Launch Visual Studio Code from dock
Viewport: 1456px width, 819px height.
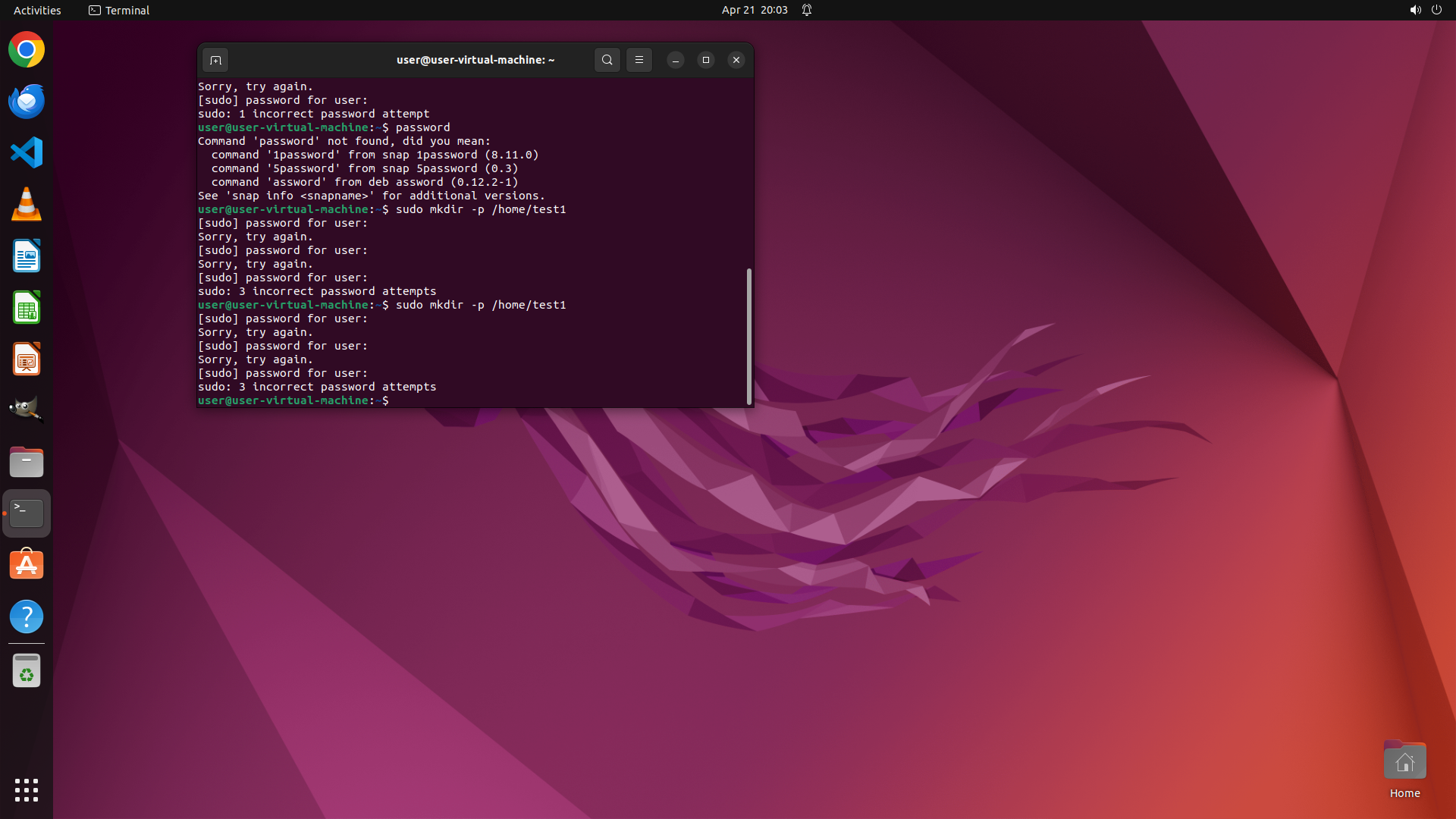(27, 152)
